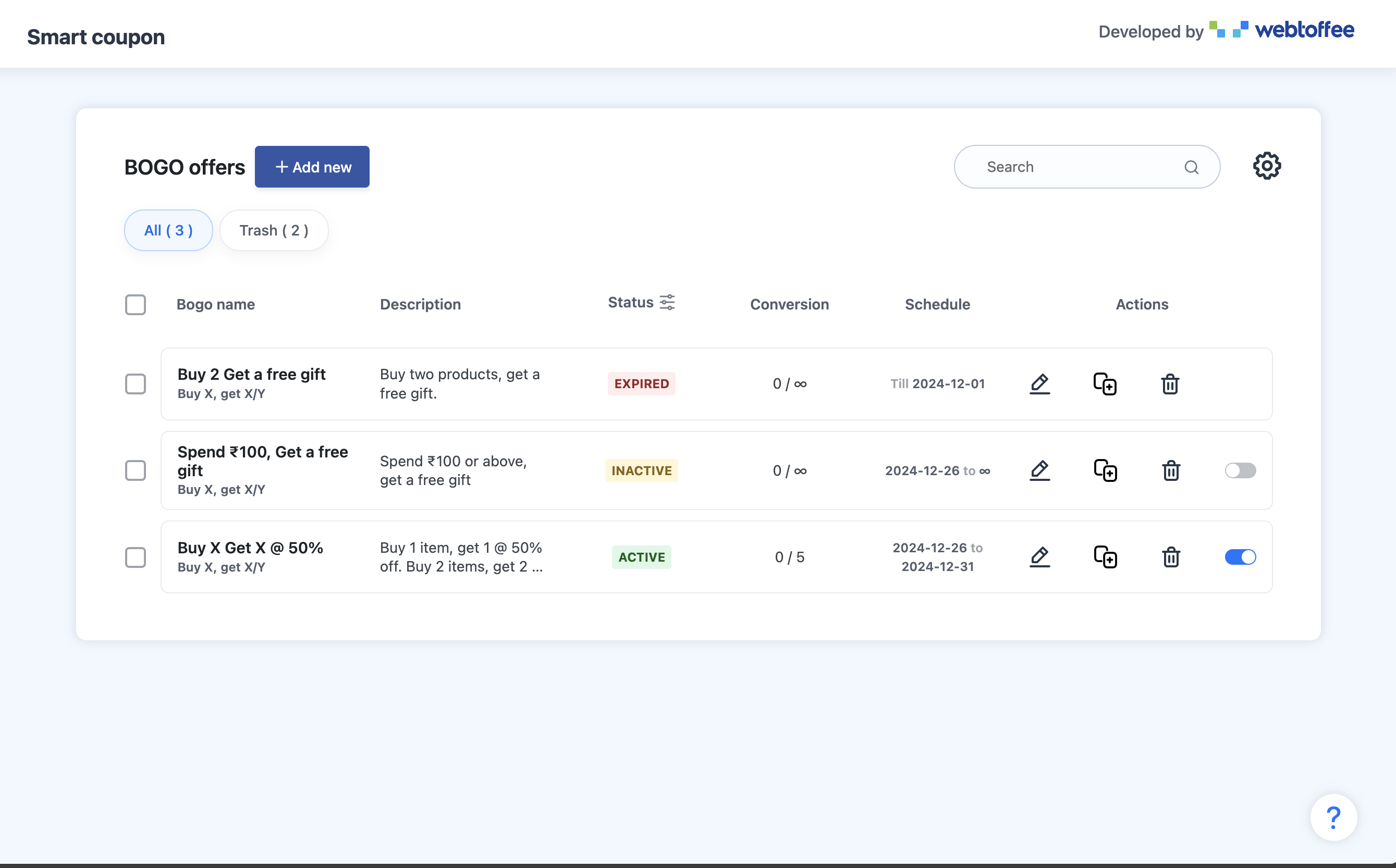
Task: Click the Conversion column header
Action: pos(789,304)
